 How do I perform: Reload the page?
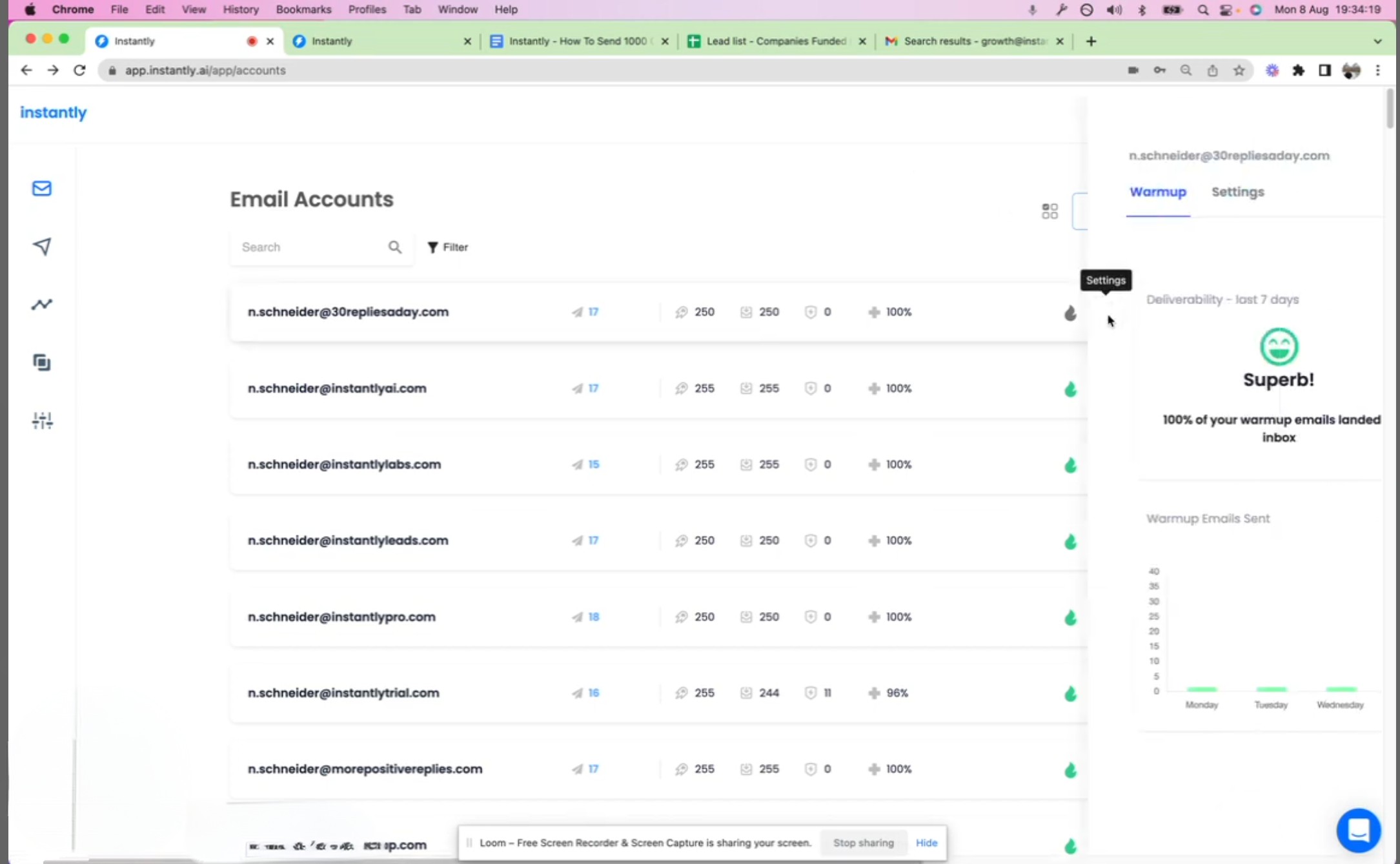click(79, 70)
